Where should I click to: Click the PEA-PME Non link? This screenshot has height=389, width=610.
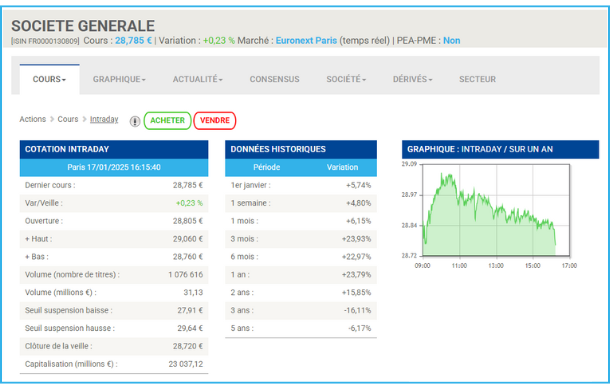click(452, 40)
